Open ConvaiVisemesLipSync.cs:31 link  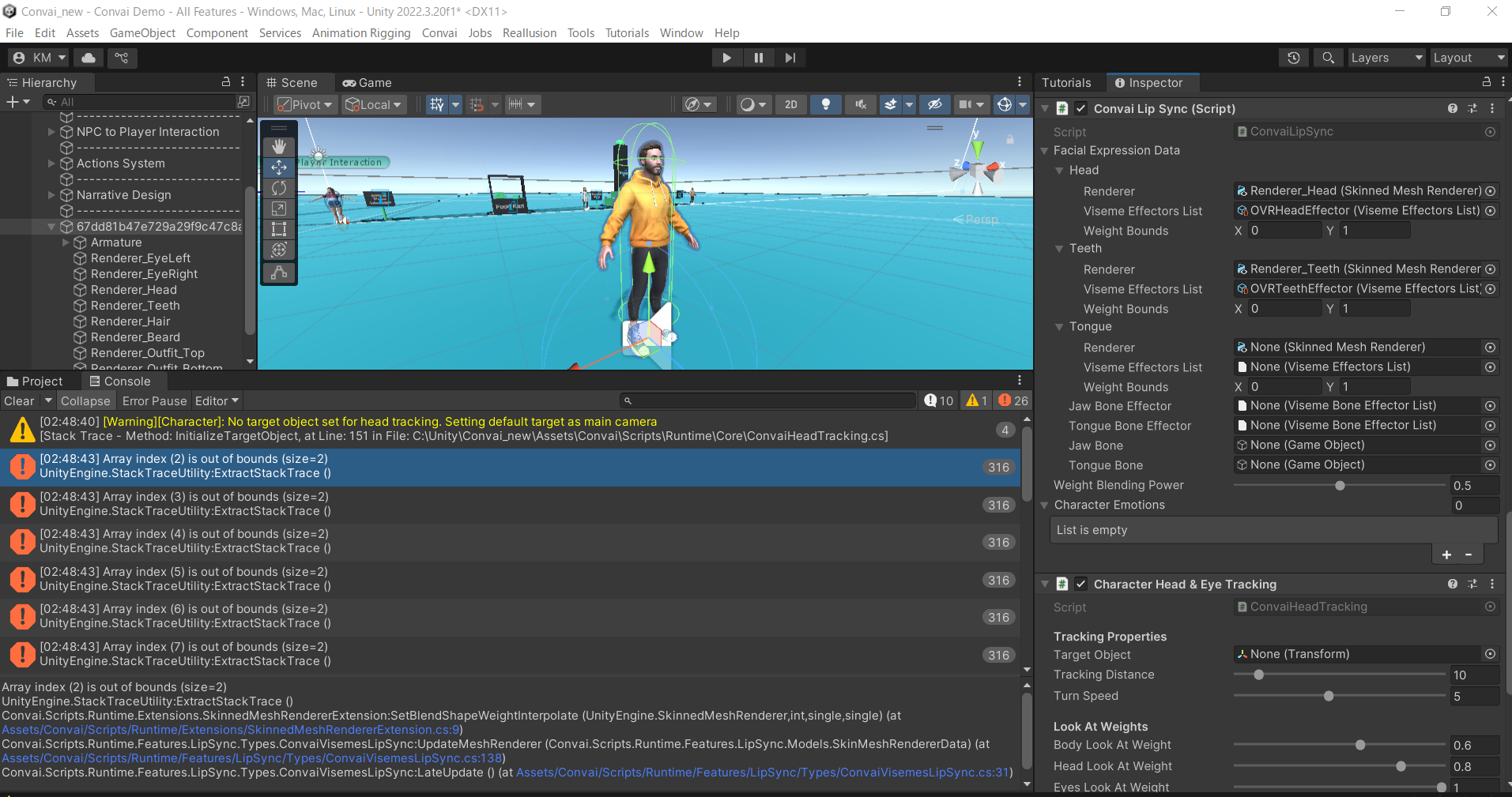pos(763,773)
